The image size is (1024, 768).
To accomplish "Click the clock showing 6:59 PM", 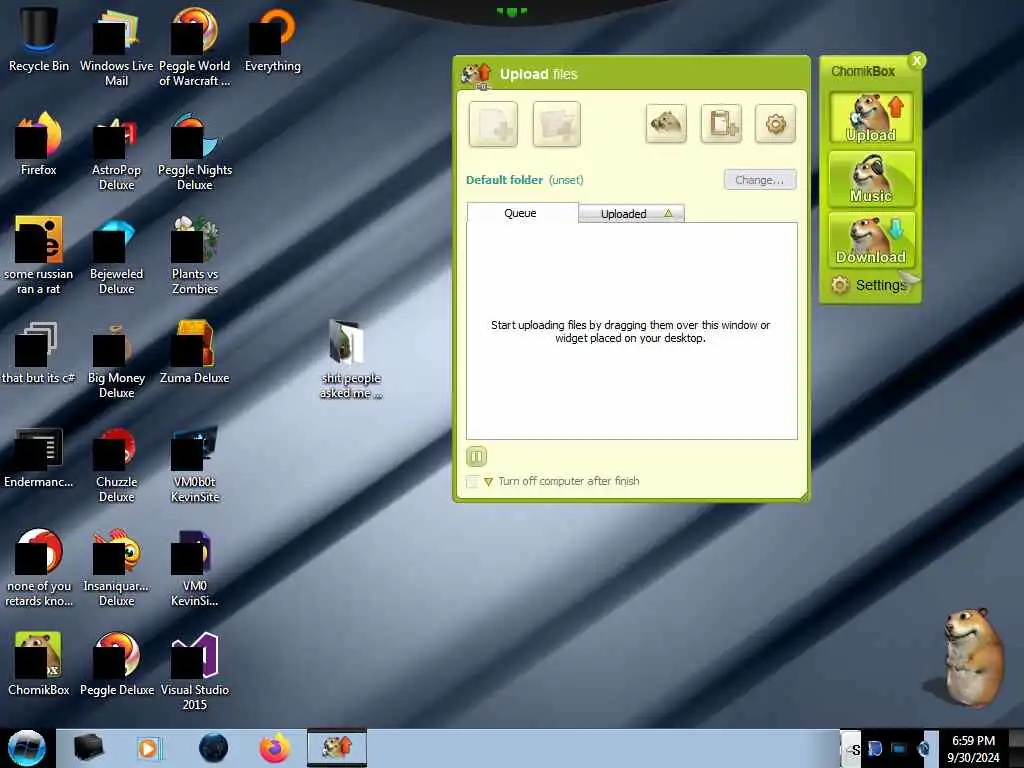I will 973,749.
